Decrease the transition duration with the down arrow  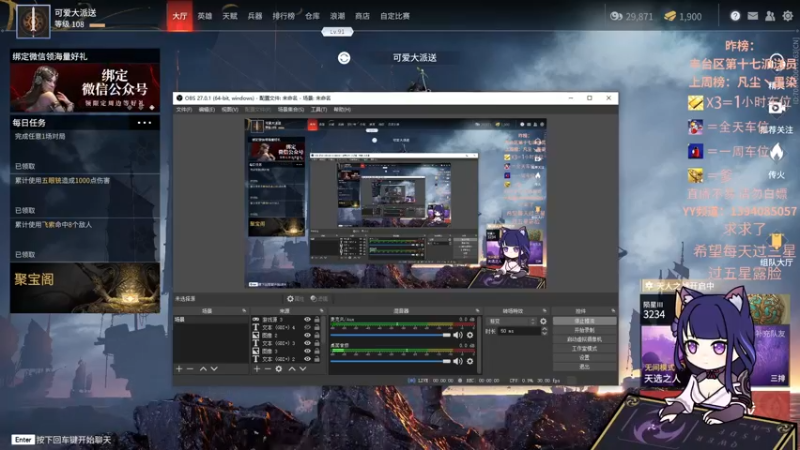pos(544,333)
